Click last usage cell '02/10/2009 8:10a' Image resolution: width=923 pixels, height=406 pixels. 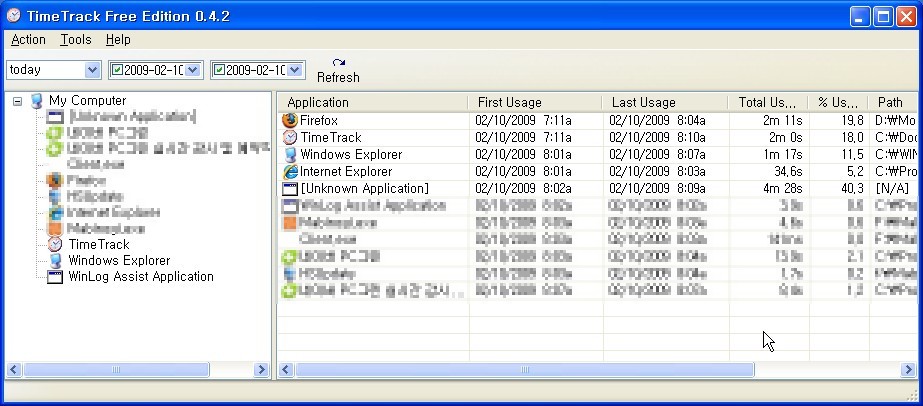pyautogui.click(x=658, y=138)
